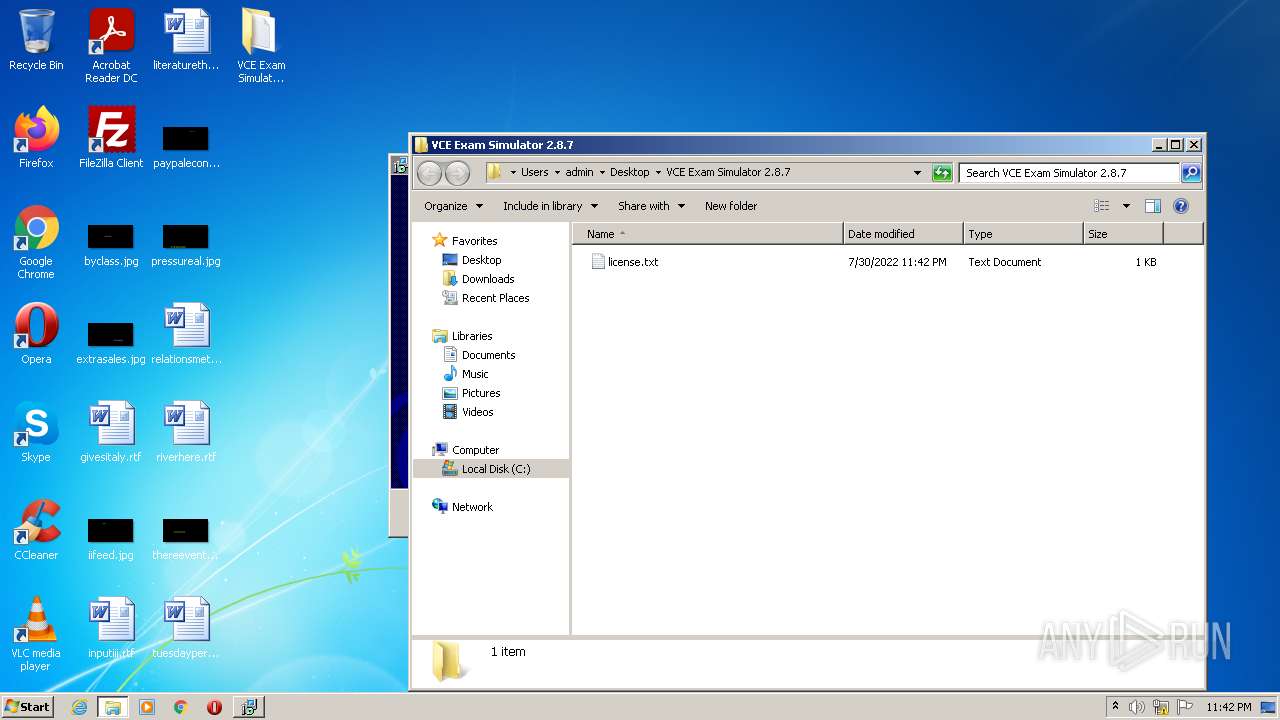Screen dimensions: 1280x720
Task: Select extrasales.jpg on desktop
Action: click(x=111, y=344)
